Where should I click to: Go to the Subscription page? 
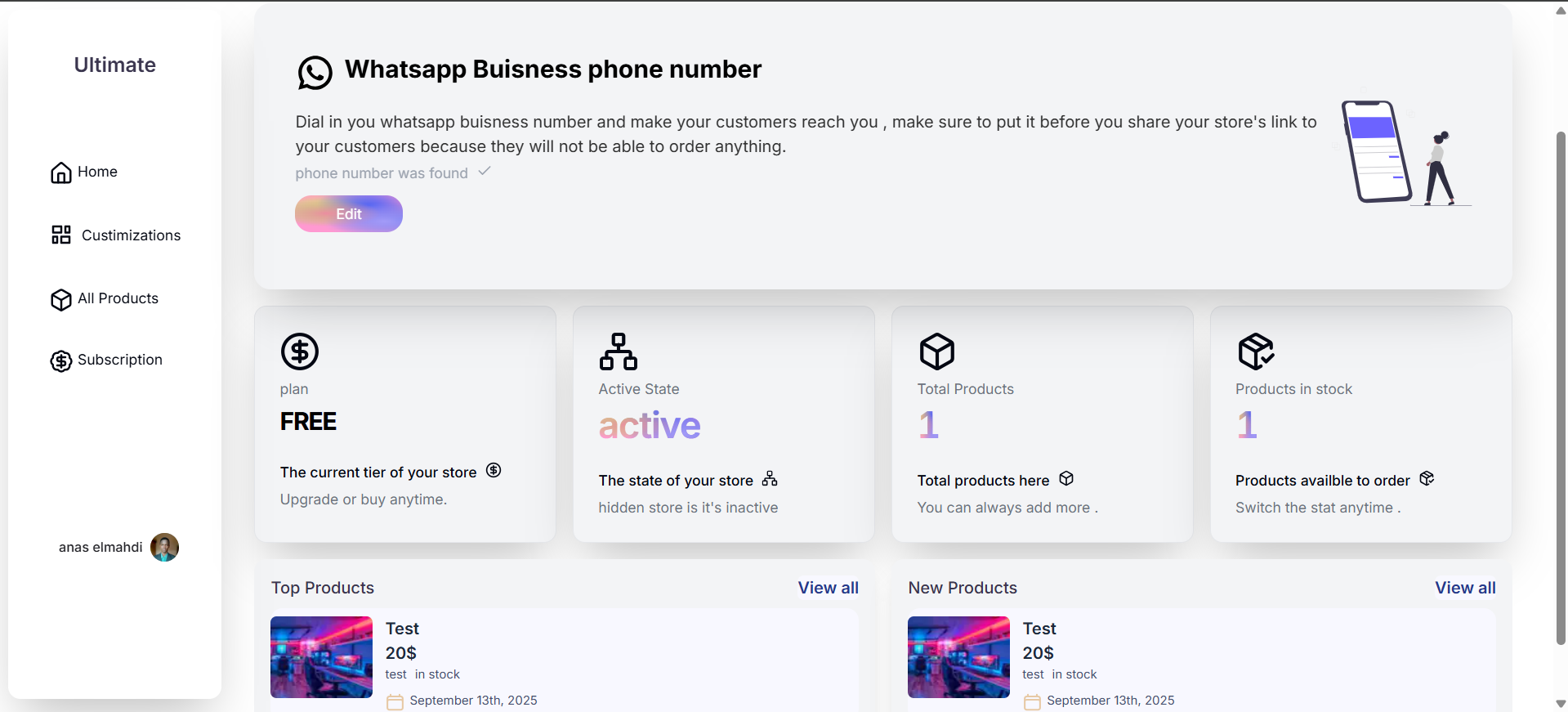[119, 360]
